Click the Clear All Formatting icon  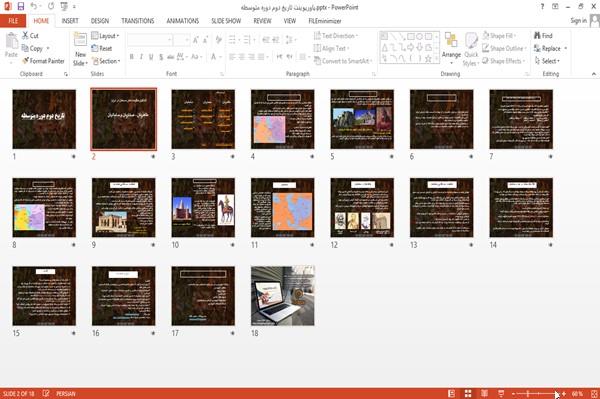218,40
